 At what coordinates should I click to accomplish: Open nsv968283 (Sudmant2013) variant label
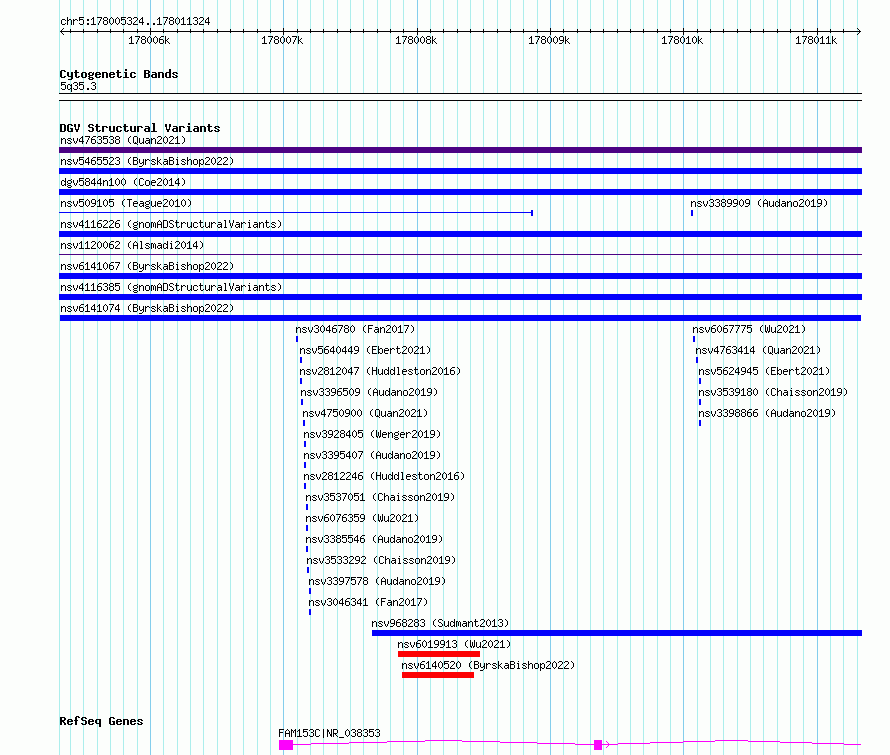coord(440,623)
